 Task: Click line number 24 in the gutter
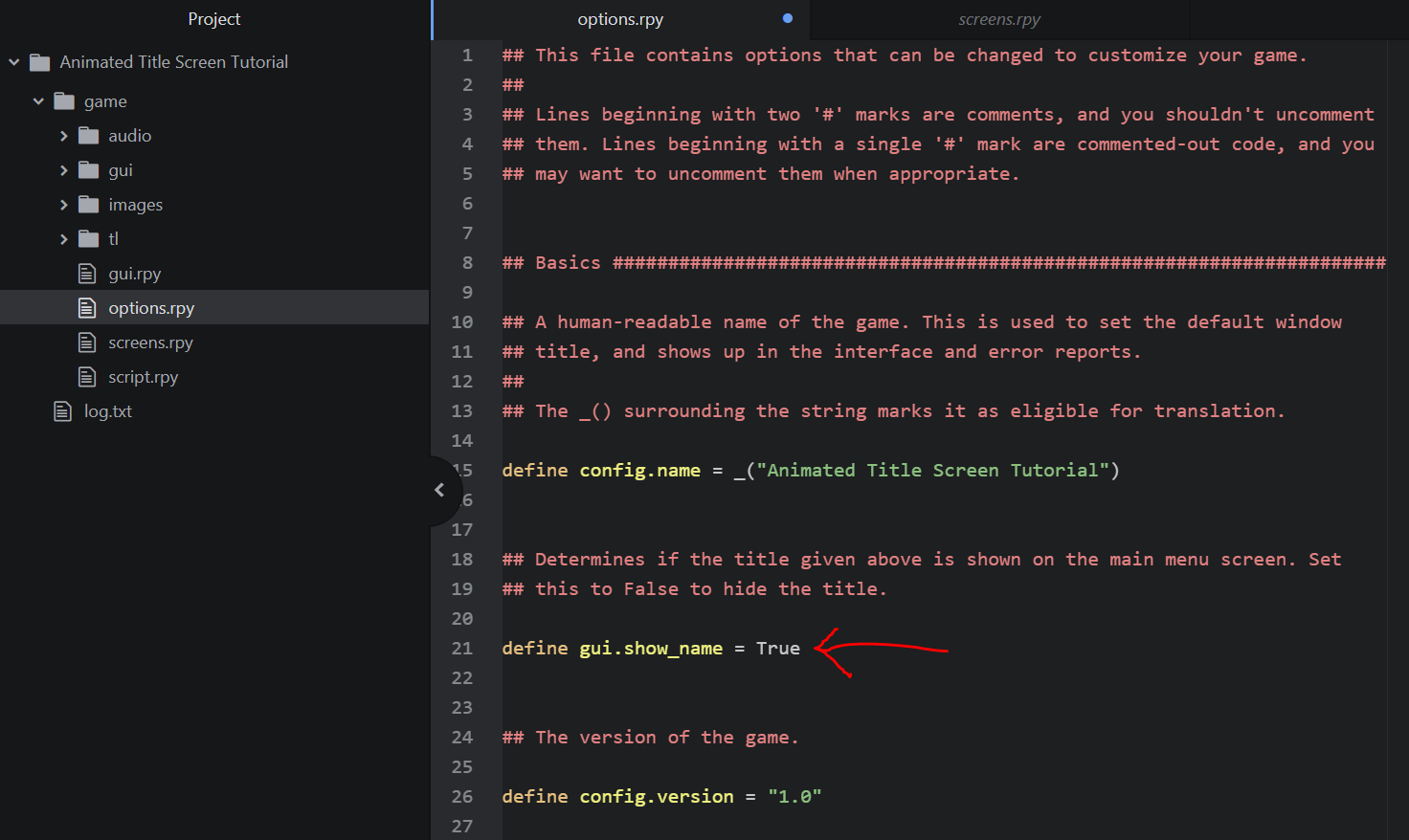click(x=462, y=738)
